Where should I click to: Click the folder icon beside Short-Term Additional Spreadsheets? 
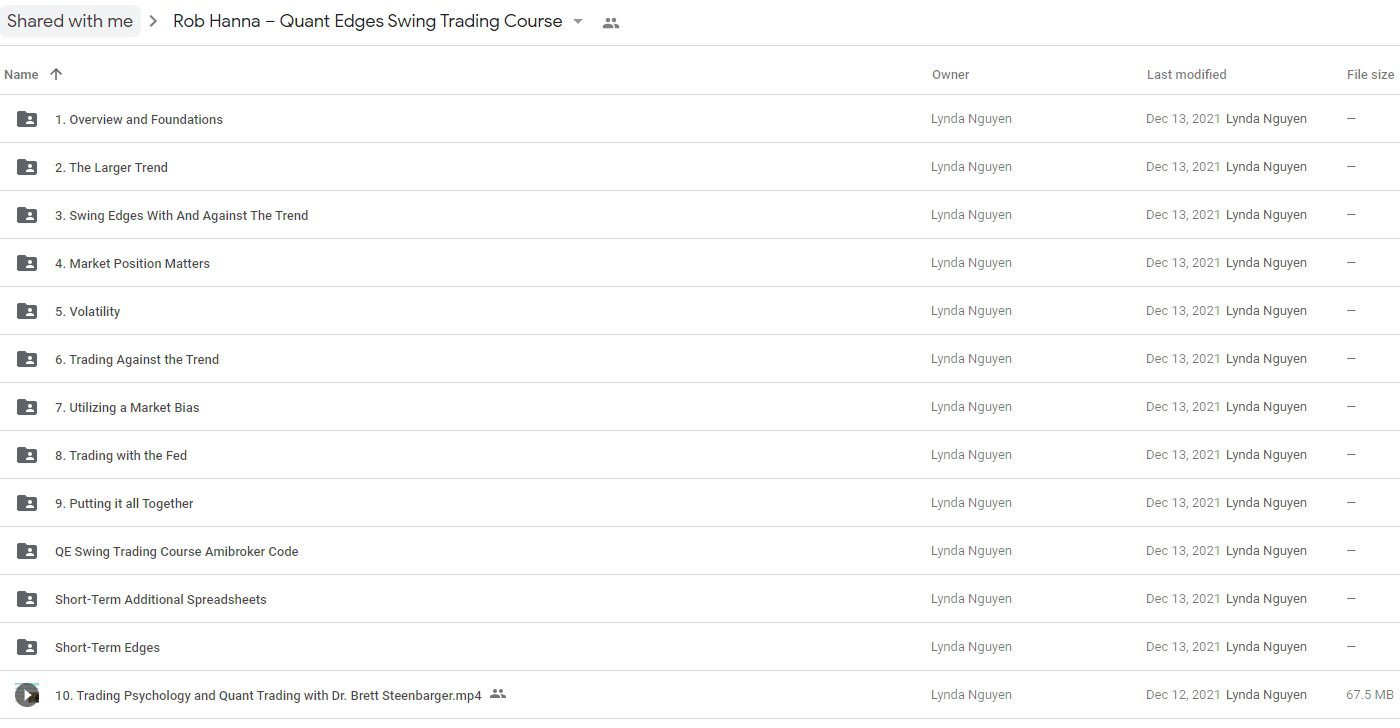[x=27, y=599]
